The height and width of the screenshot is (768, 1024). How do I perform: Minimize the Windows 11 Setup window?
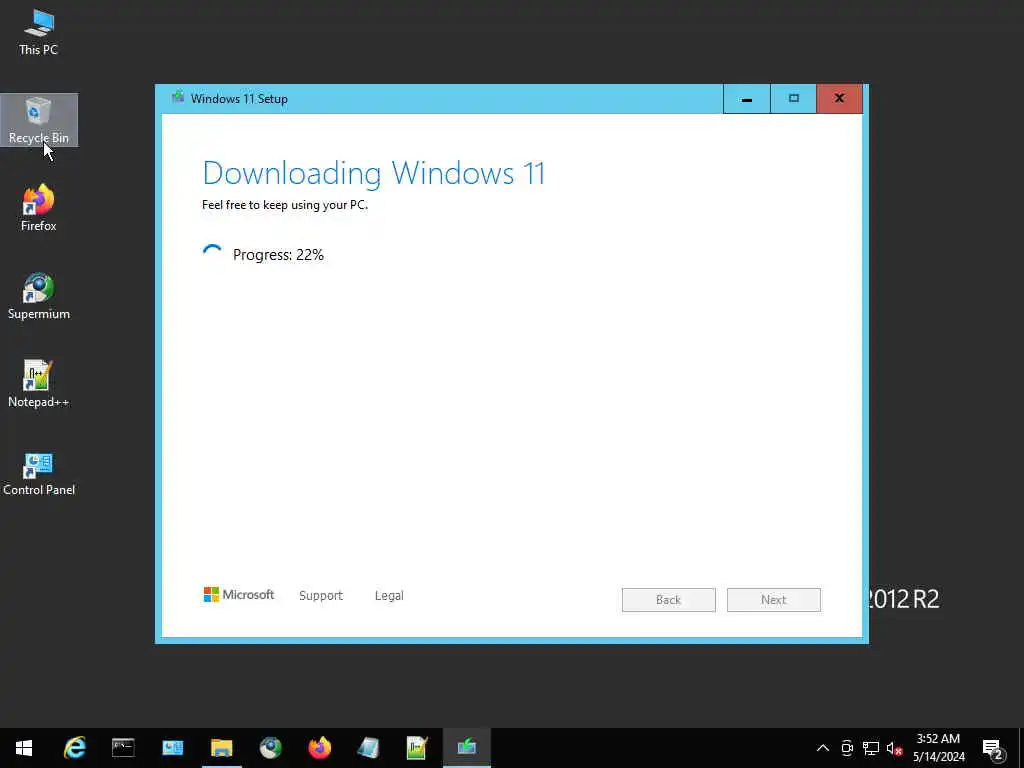click(746, 99)
